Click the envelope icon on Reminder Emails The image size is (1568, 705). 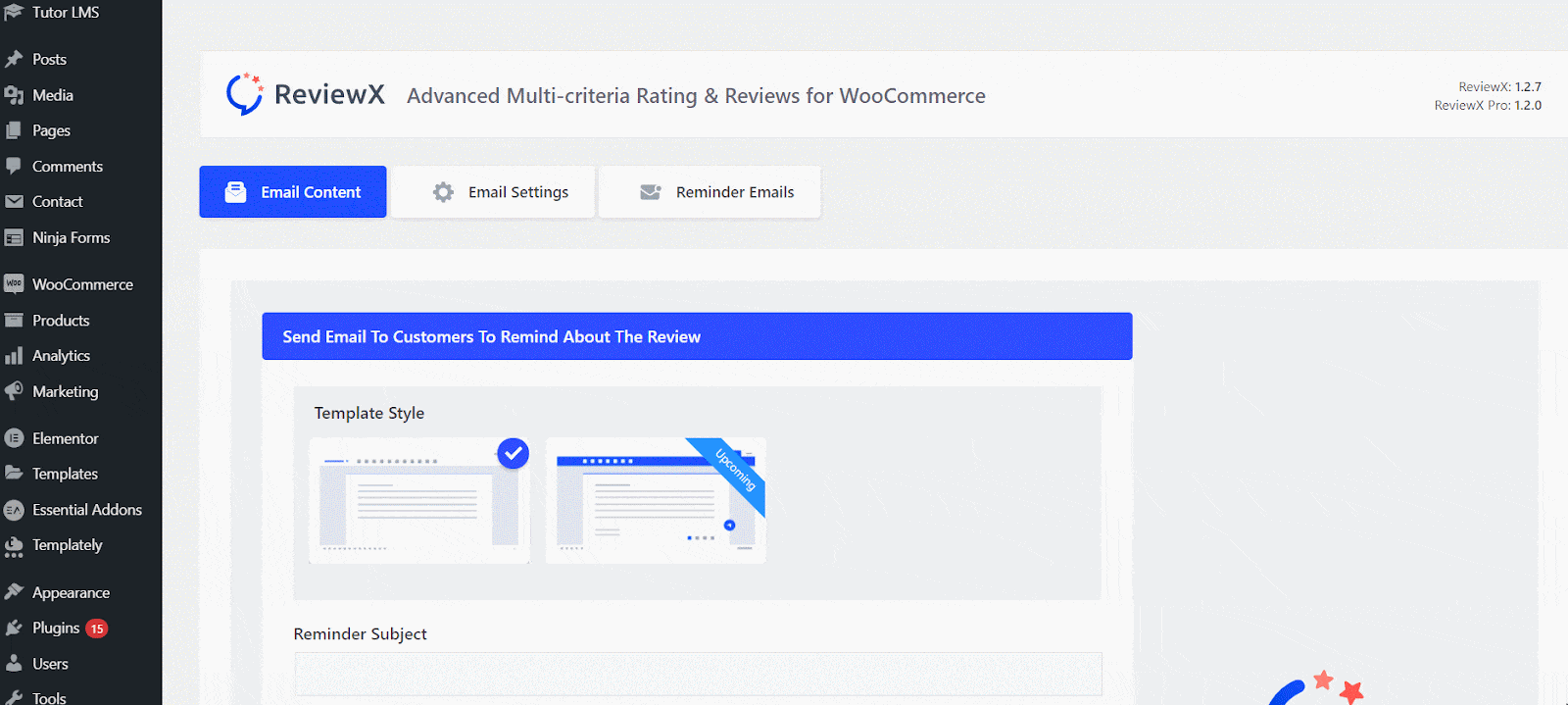[x=651, y=192]
